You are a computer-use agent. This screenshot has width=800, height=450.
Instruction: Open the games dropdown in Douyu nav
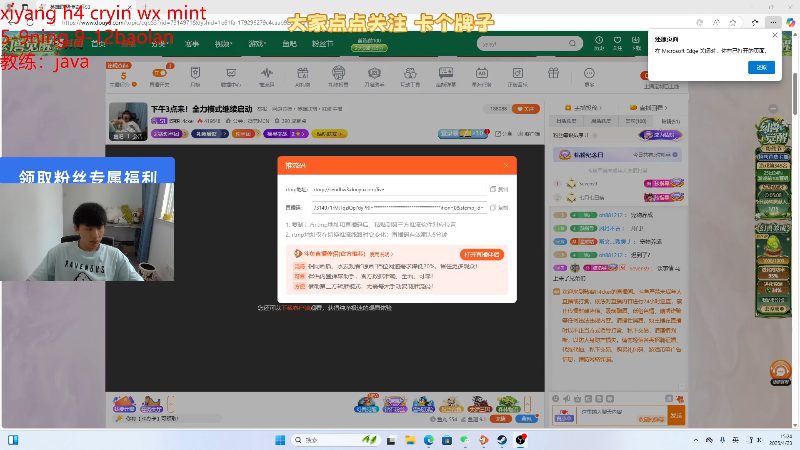tap(257, 44)
